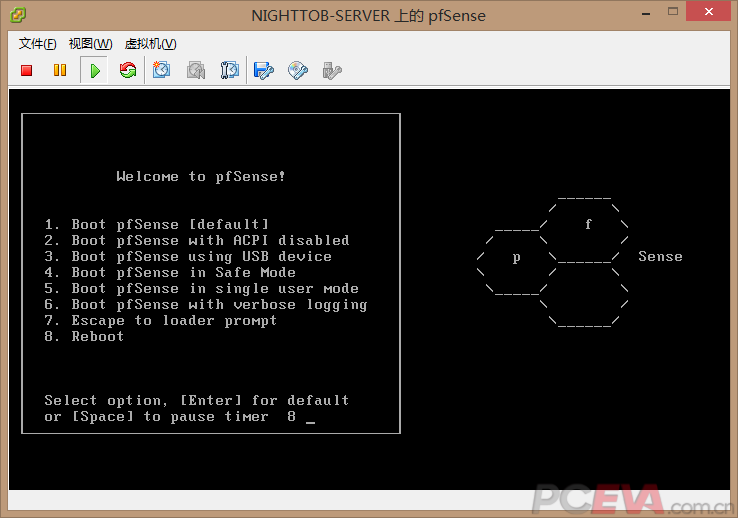Viewport: 738px width, 518px height.
Task: Click the CD/DVD drive connection icon
Action: [x=298, y=70]
